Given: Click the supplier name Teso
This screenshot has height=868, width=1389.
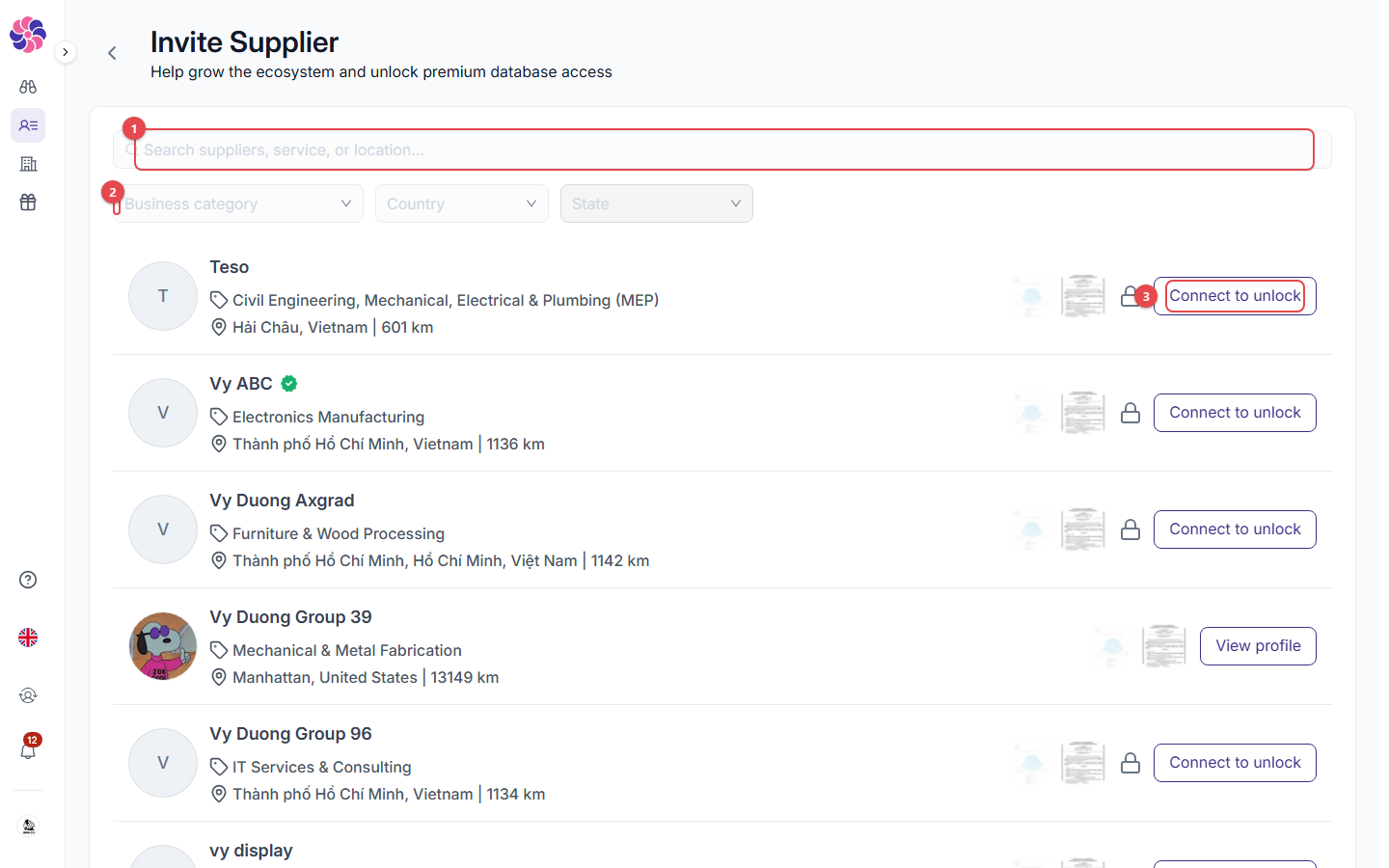Looking at the screenshot, I should tap(230, 267).
